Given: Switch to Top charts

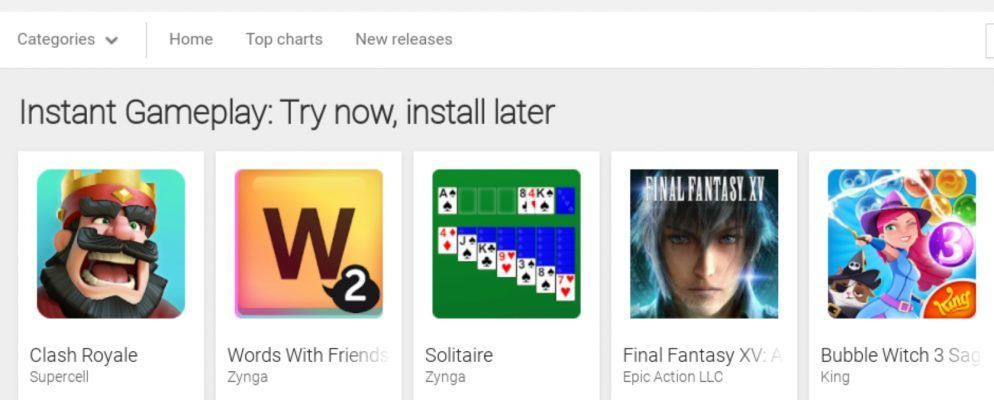Looking at the screenshot, I should click(x=284, y=40).
